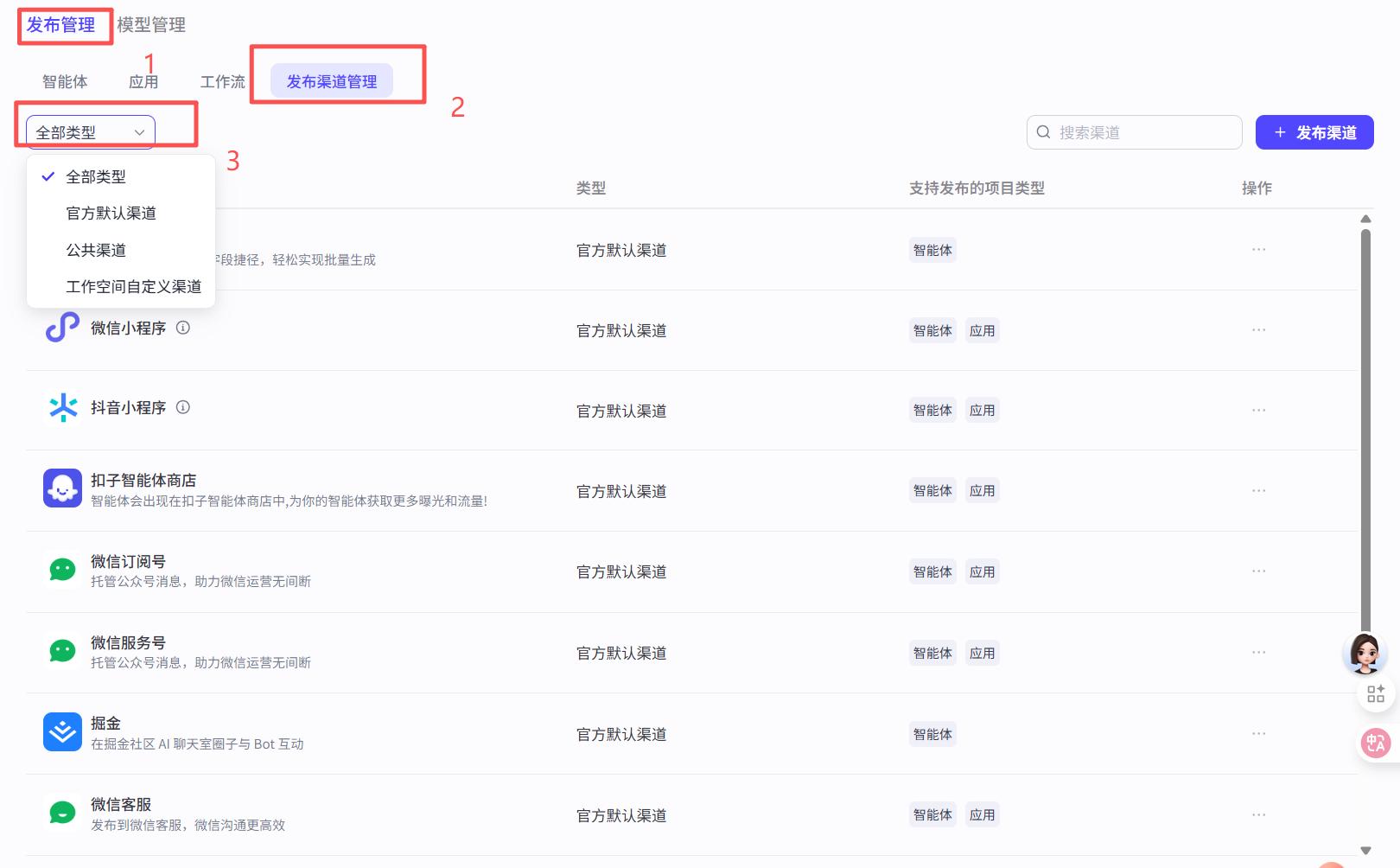This screenshot has height=868, width=1400.
Task: Click the 微信小程序 channel icon
Action: point(61,328)
